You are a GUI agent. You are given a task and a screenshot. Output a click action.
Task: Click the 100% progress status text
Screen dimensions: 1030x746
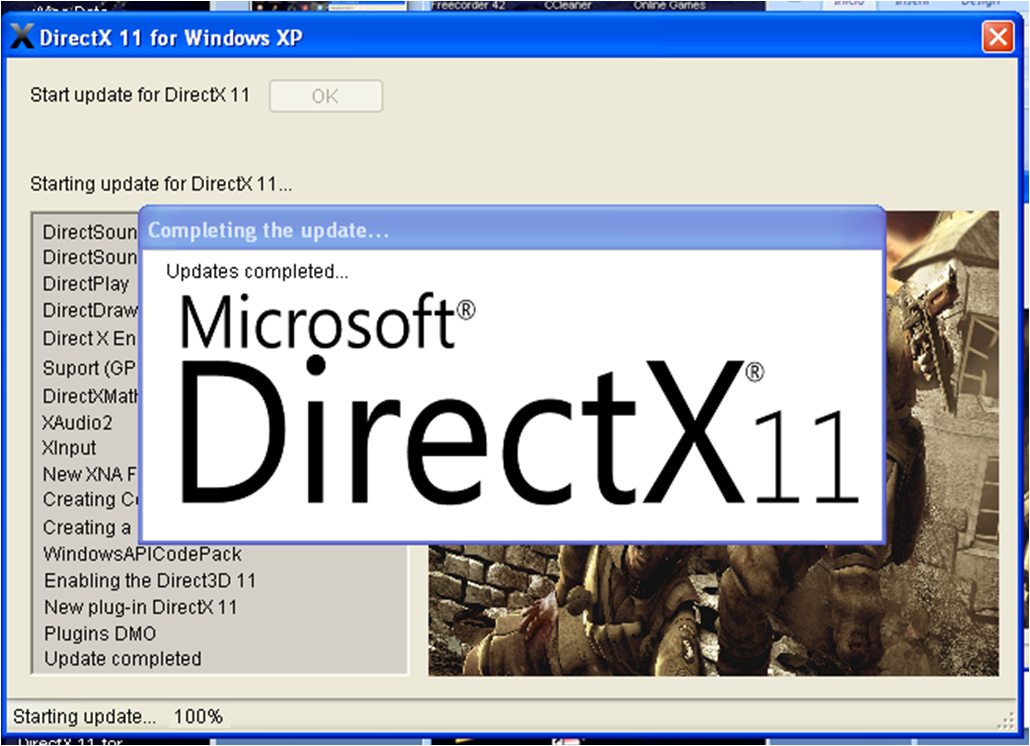[198, 716]
